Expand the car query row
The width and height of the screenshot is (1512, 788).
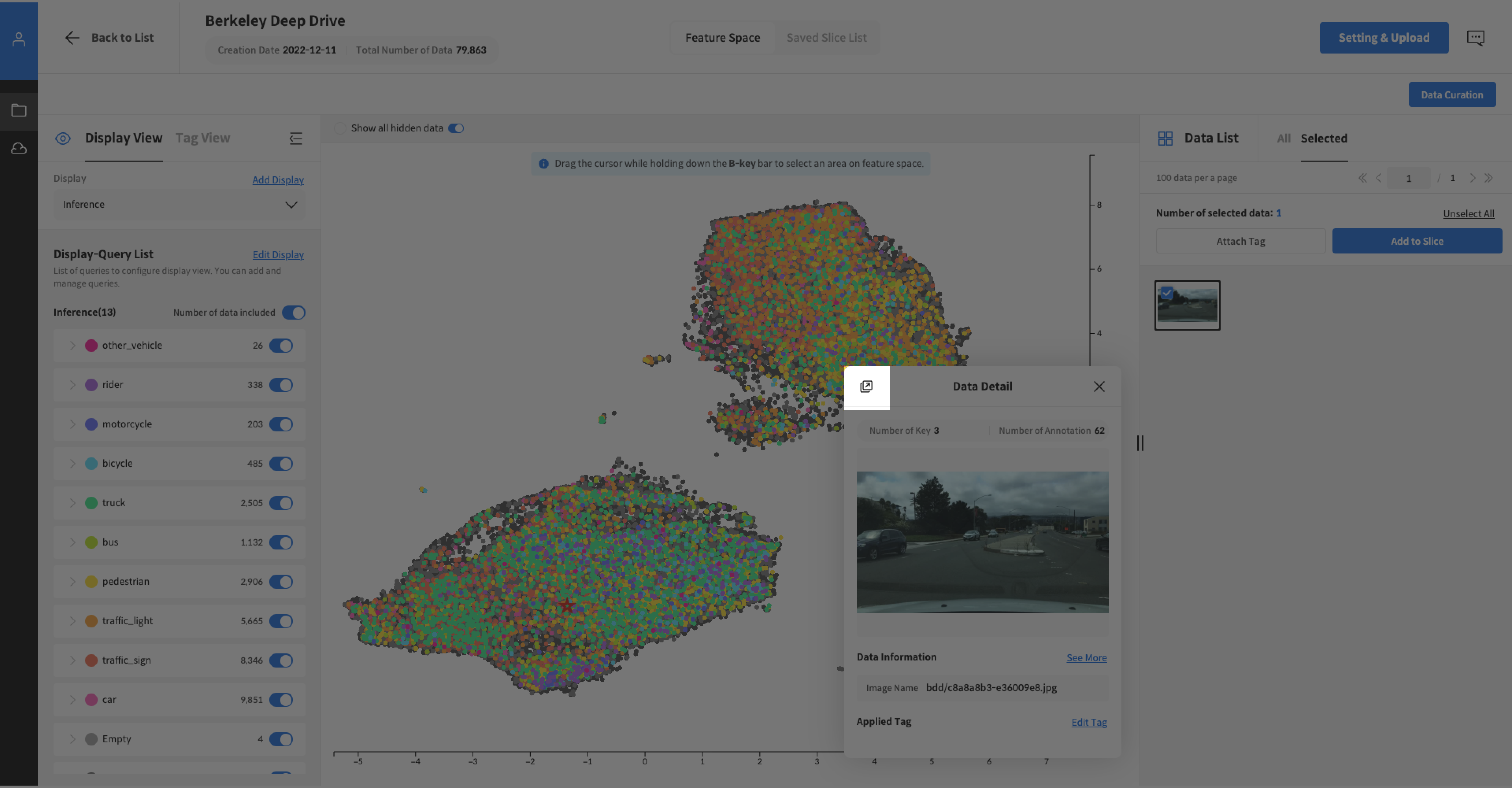(73, 699)
